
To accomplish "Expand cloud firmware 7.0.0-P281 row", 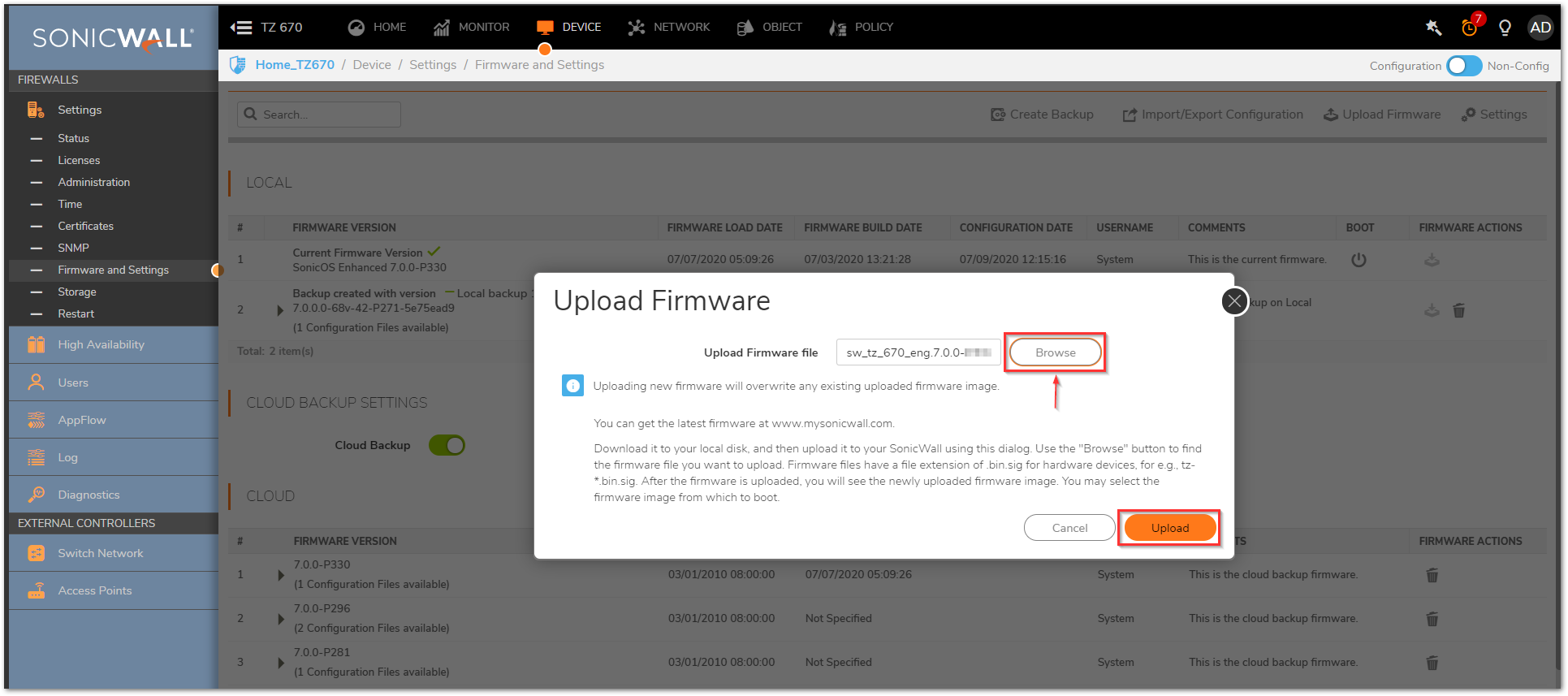I will (x=281, y=663).
